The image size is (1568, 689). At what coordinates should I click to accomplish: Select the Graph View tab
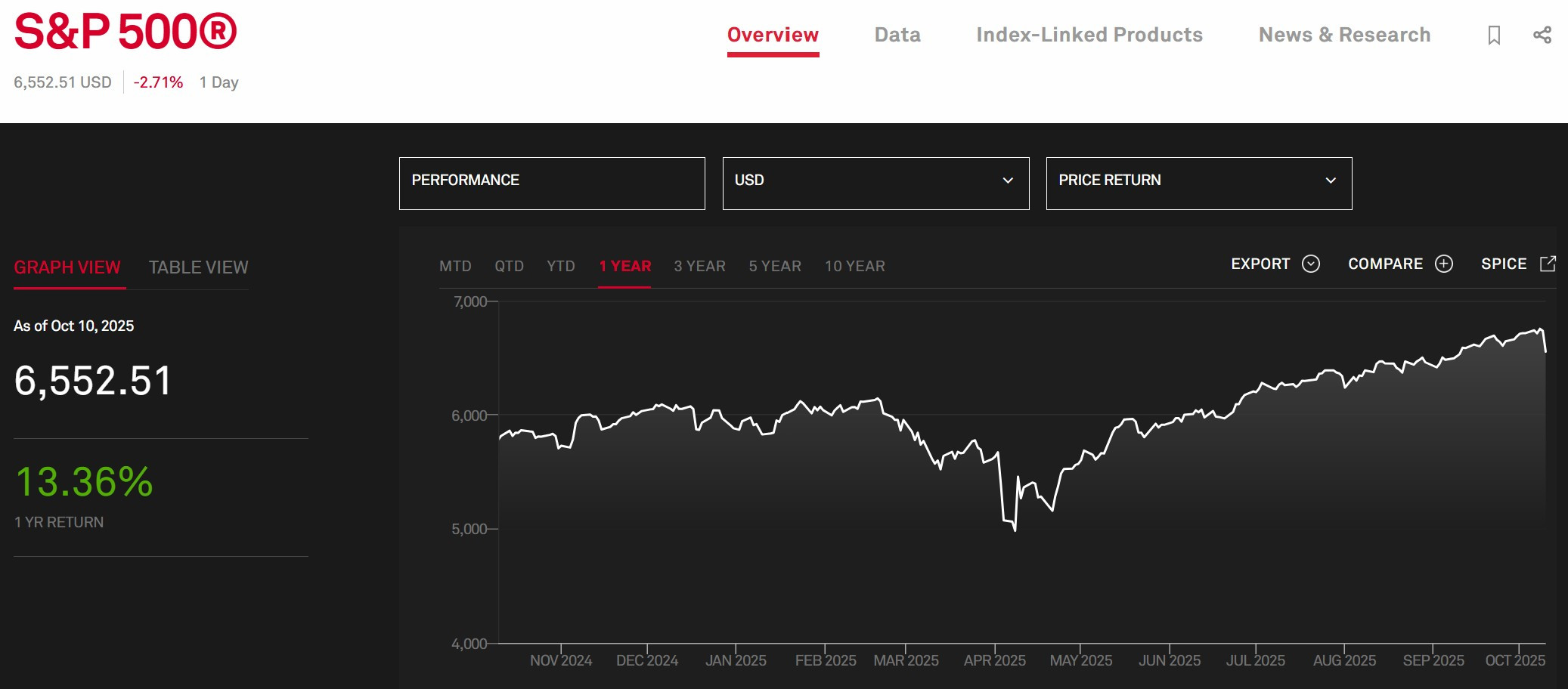(67, 267)
